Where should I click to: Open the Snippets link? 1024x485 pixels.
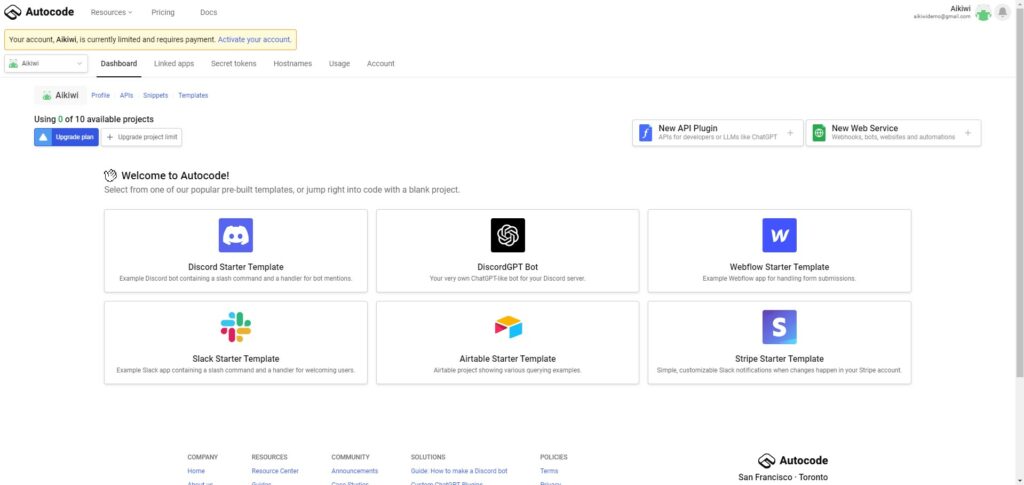tap(155, 95)
